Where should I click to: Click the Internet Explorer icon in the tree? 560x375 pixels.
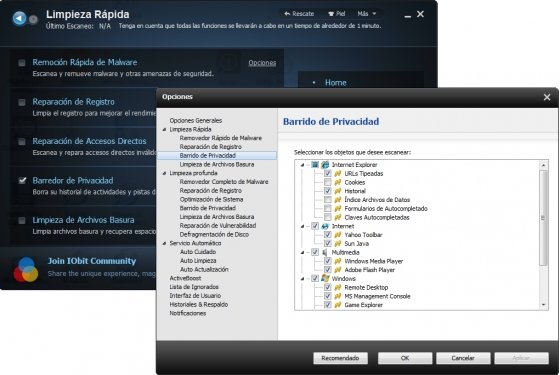click(325, 165)
